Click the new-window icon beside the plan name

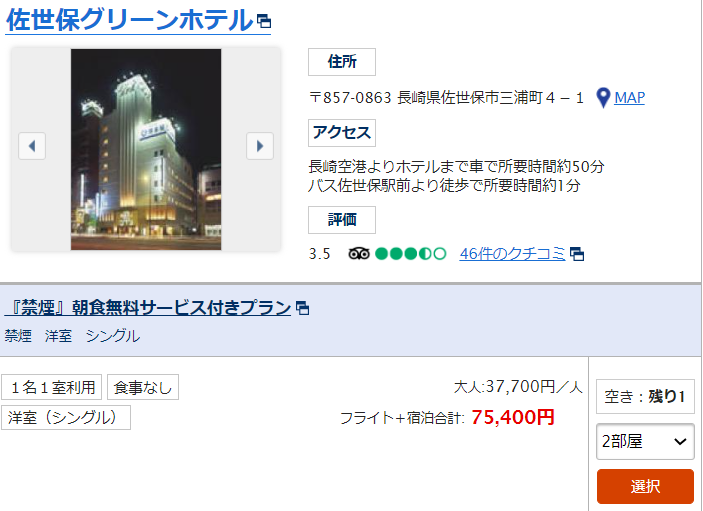click(x=302, y=308)
